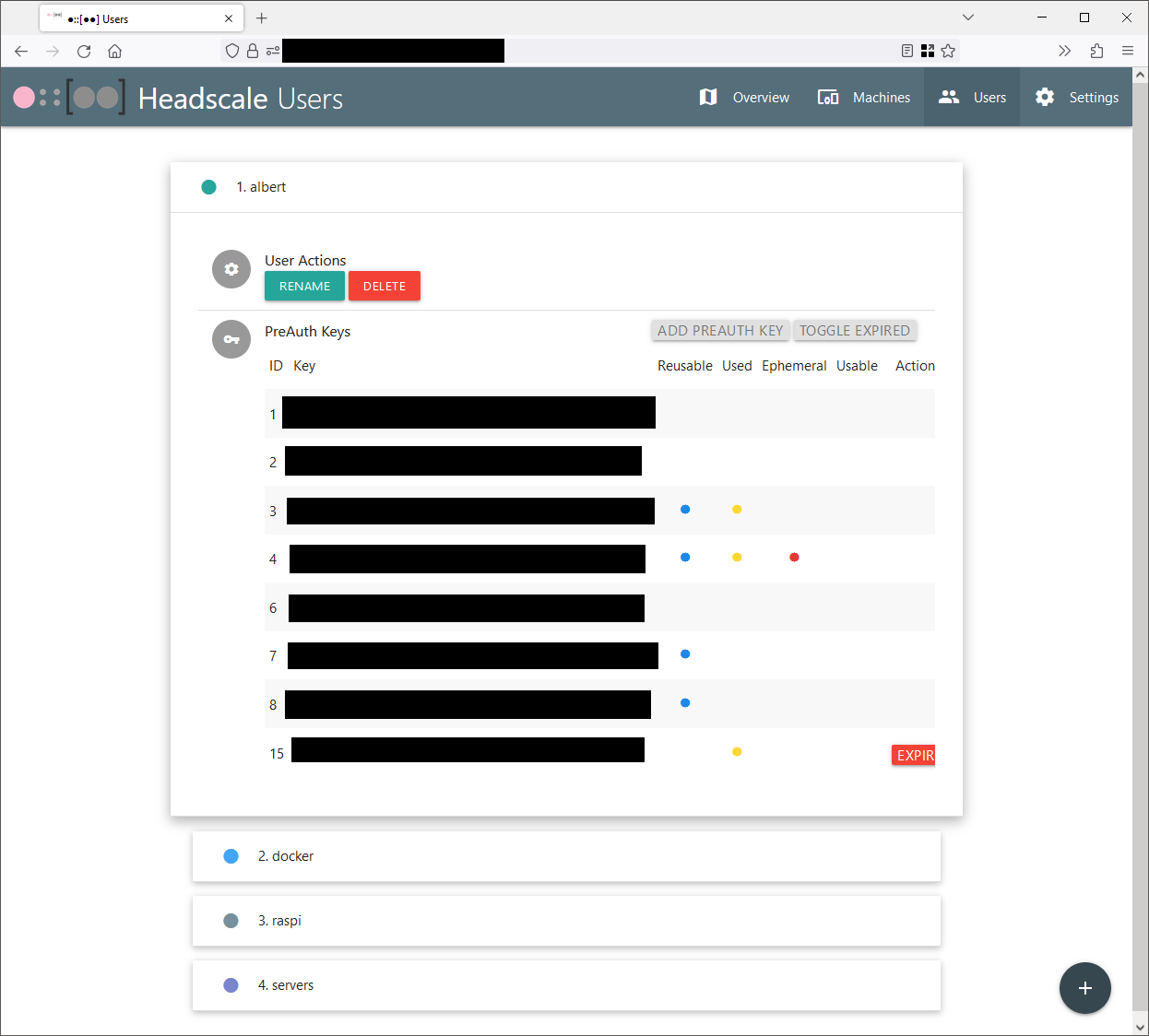Select preauth key row ID 2
Screen dimensions: 1149x1036
point(599,462)
